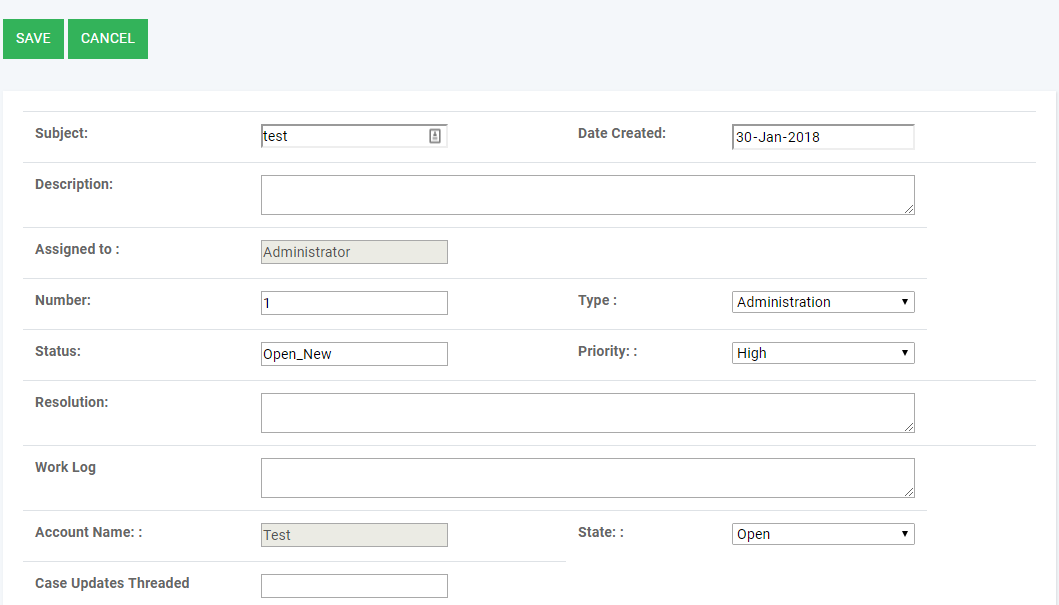Click the Case Updates Threaded label

tap(112, 583)
